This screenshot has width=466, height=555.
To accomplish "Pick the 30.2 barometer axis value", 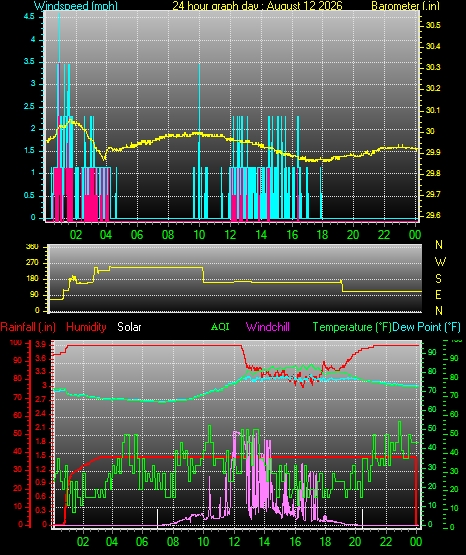I will click(433, 88).
